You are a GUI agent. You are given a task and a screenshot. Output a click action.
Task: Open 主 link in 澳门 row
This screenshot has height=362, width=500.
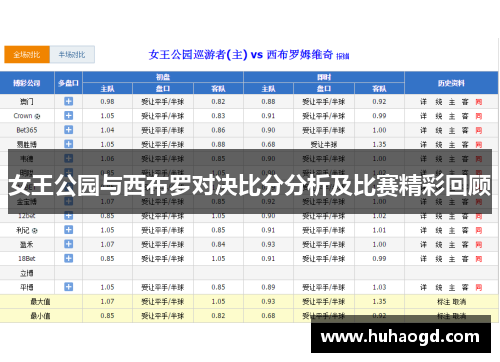tap(452, 102)
